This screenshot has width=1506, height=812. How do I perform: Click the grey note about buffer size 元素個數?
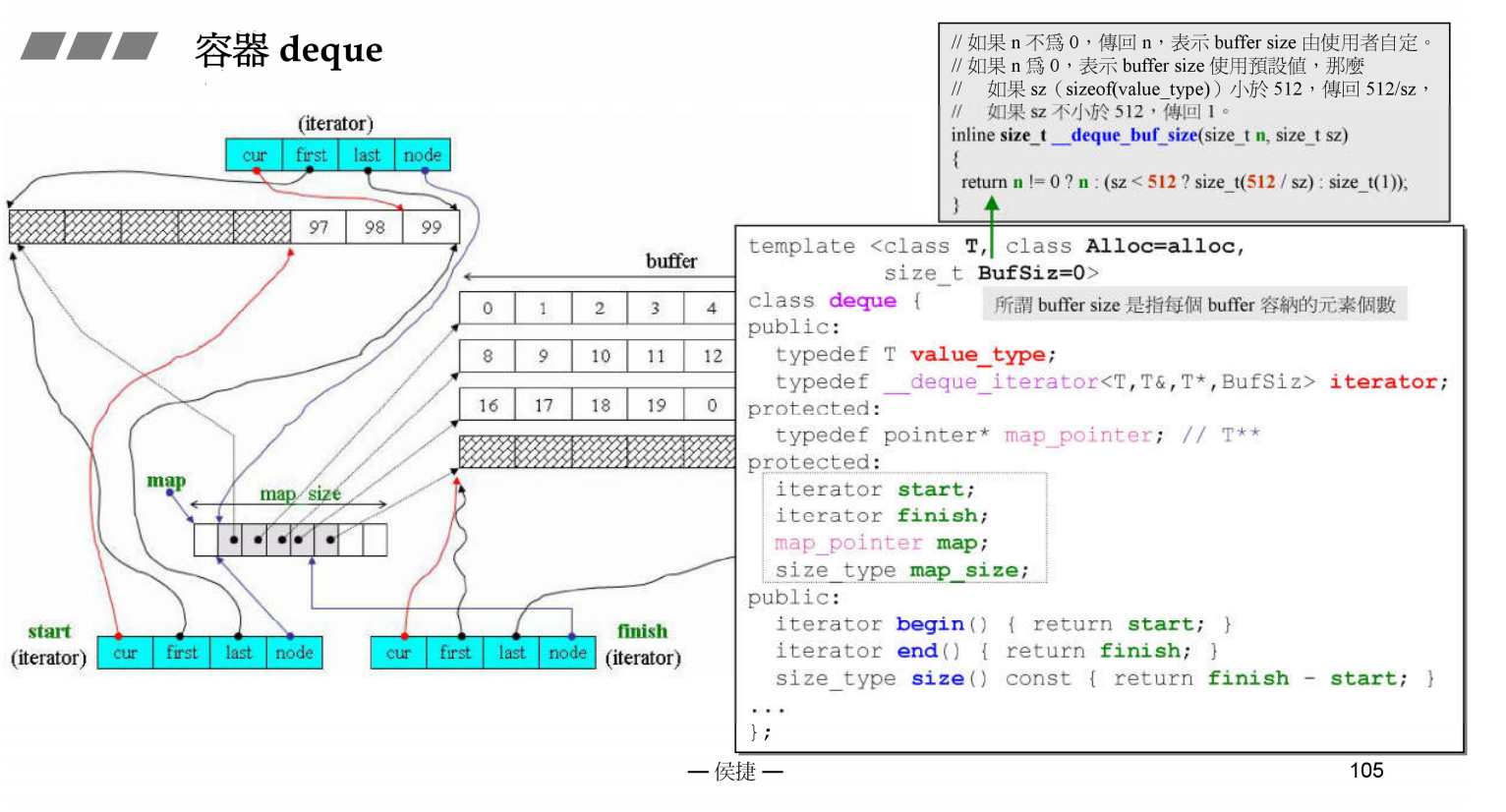pyautogui.click(x=1194, y=305)
